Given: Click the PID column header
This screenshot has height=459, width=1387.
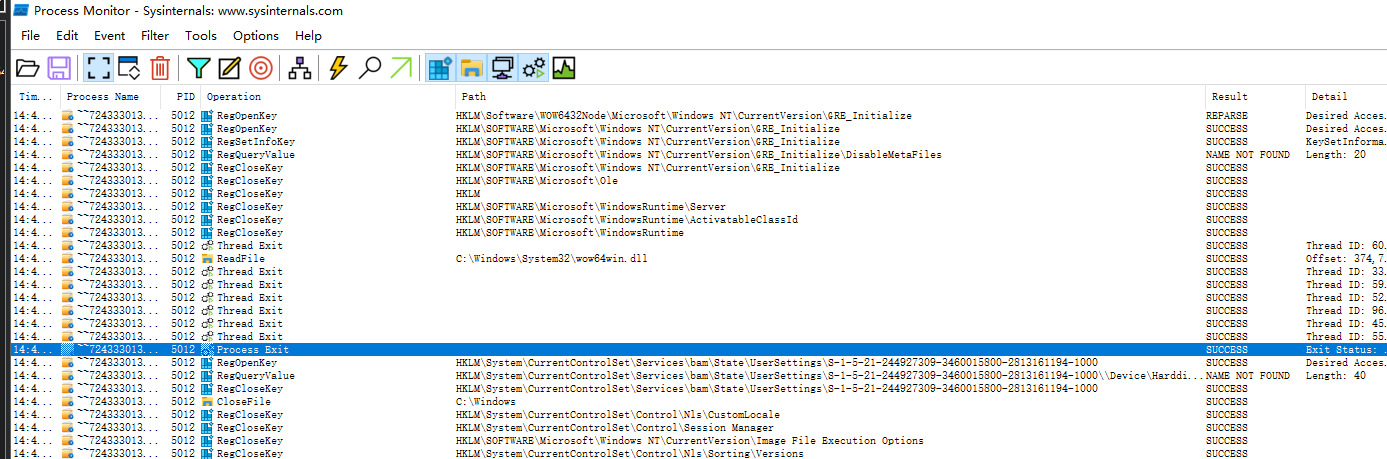Looking at the screenshot, I should click(x=181, y=97).
